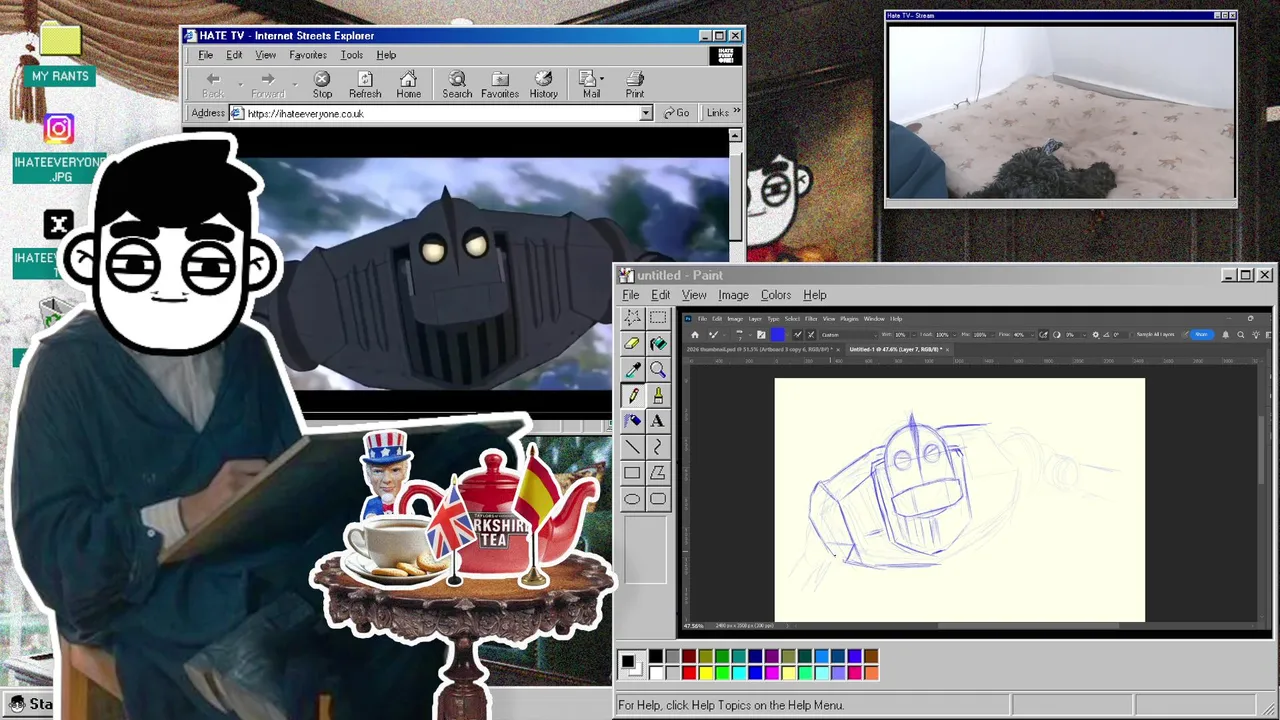The height and width of the screenshot is (720, 1280).
Task: Open the Tools menu in the browser
Action: (351, 55)
